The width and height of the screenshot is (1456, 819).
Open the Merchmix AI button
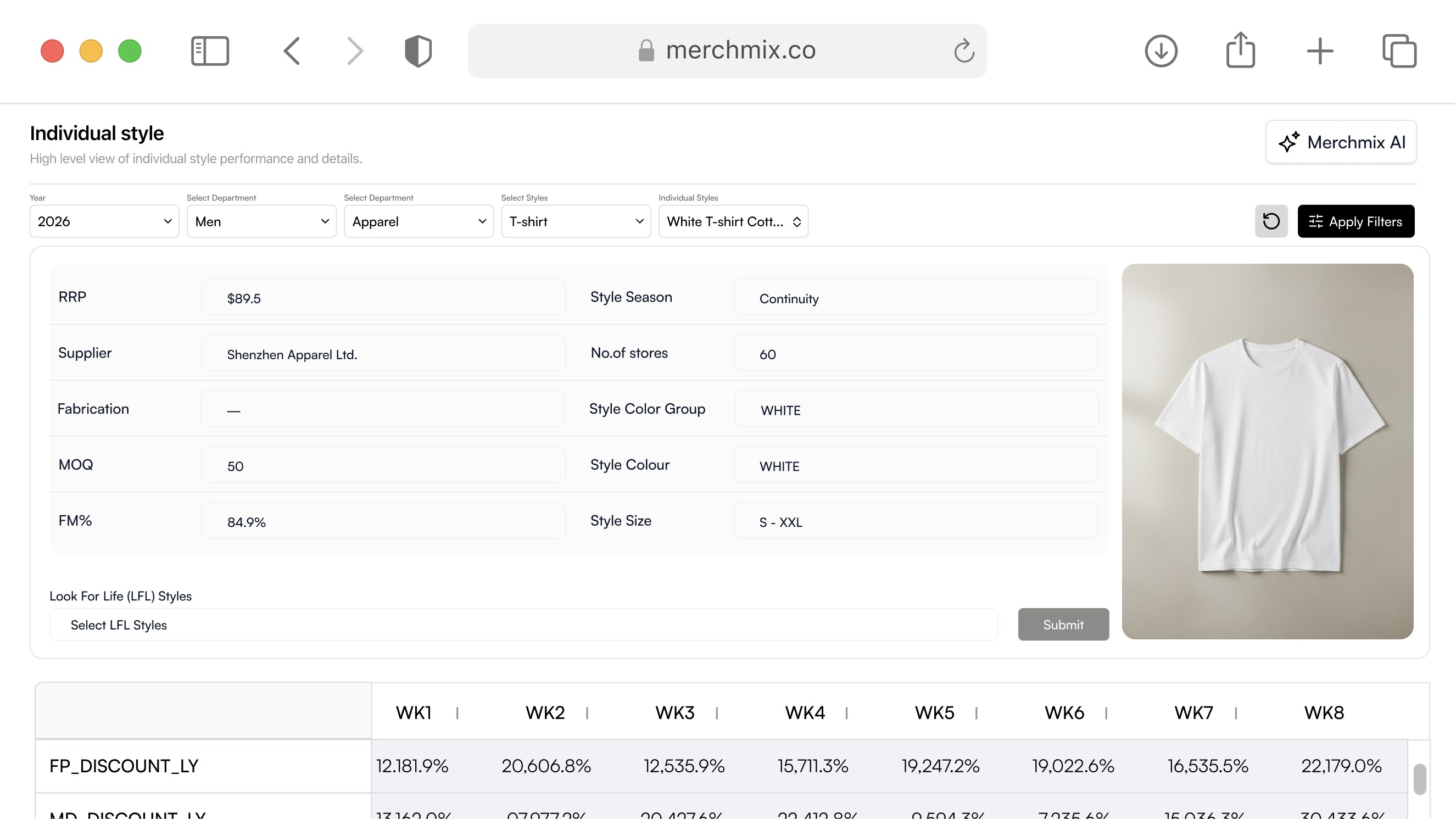(x=1341, y=142)
